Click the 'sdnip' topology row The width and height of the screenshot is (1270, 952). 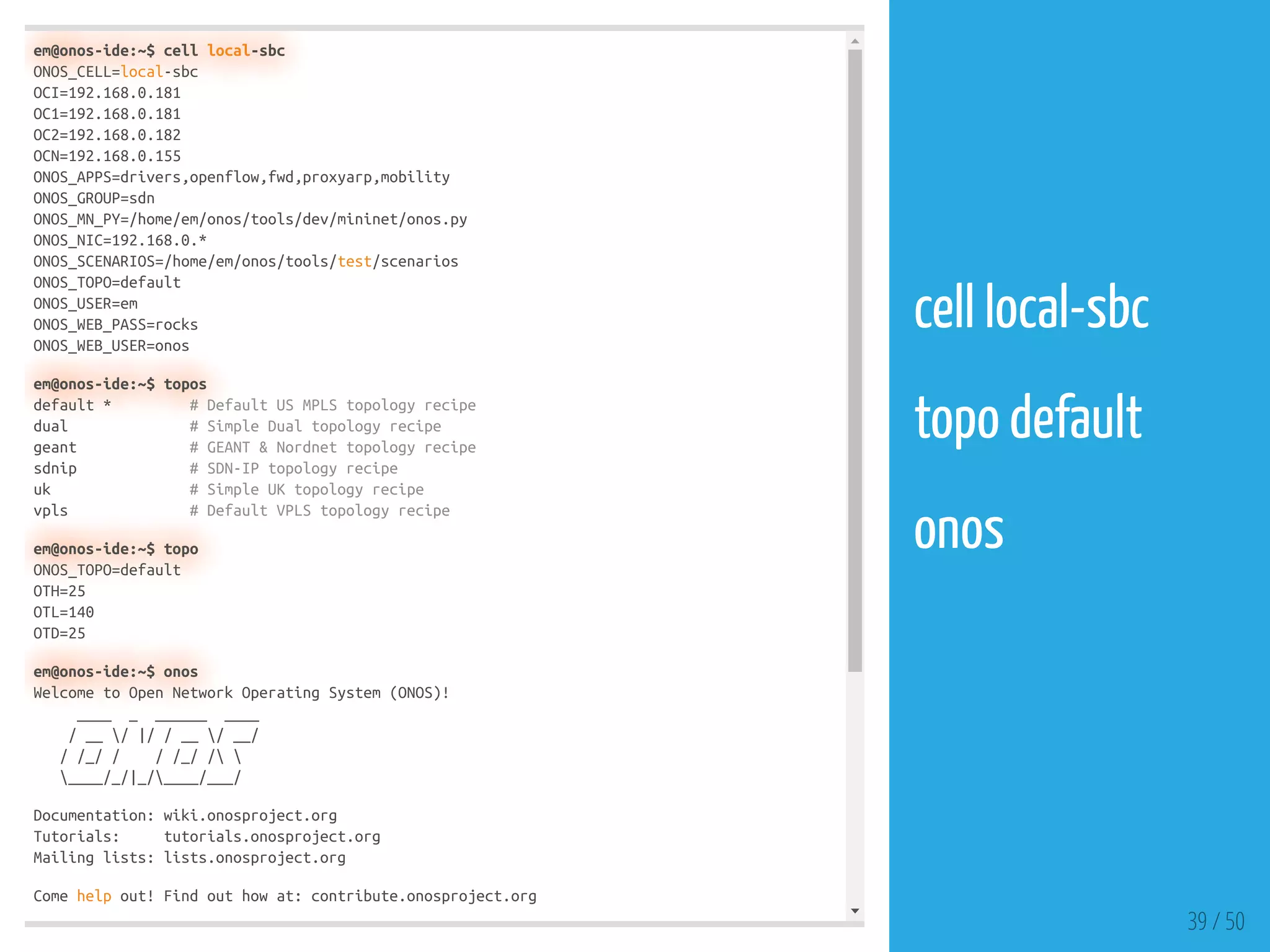pyautogui.click(x=216, y=469)
